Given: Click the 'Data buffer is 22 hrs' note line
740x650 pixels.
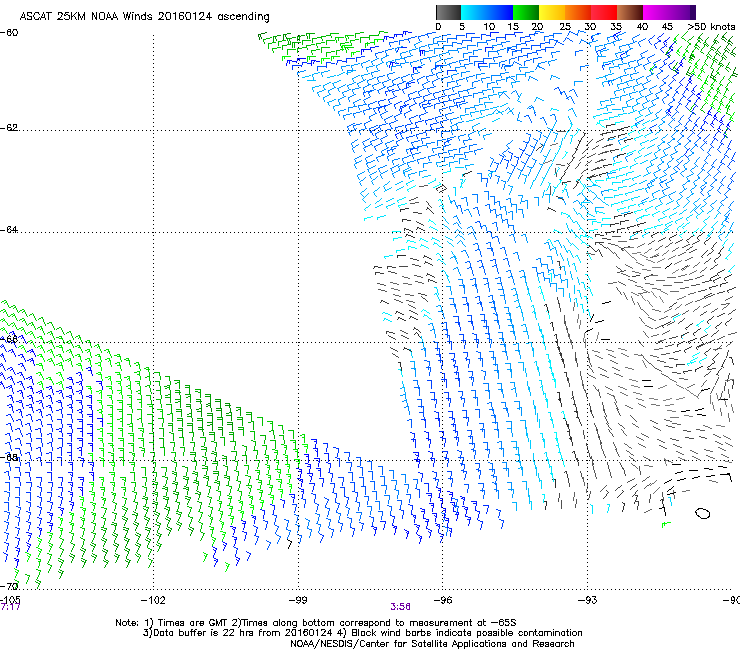Looking at the screenshot, I should [362, 633].
